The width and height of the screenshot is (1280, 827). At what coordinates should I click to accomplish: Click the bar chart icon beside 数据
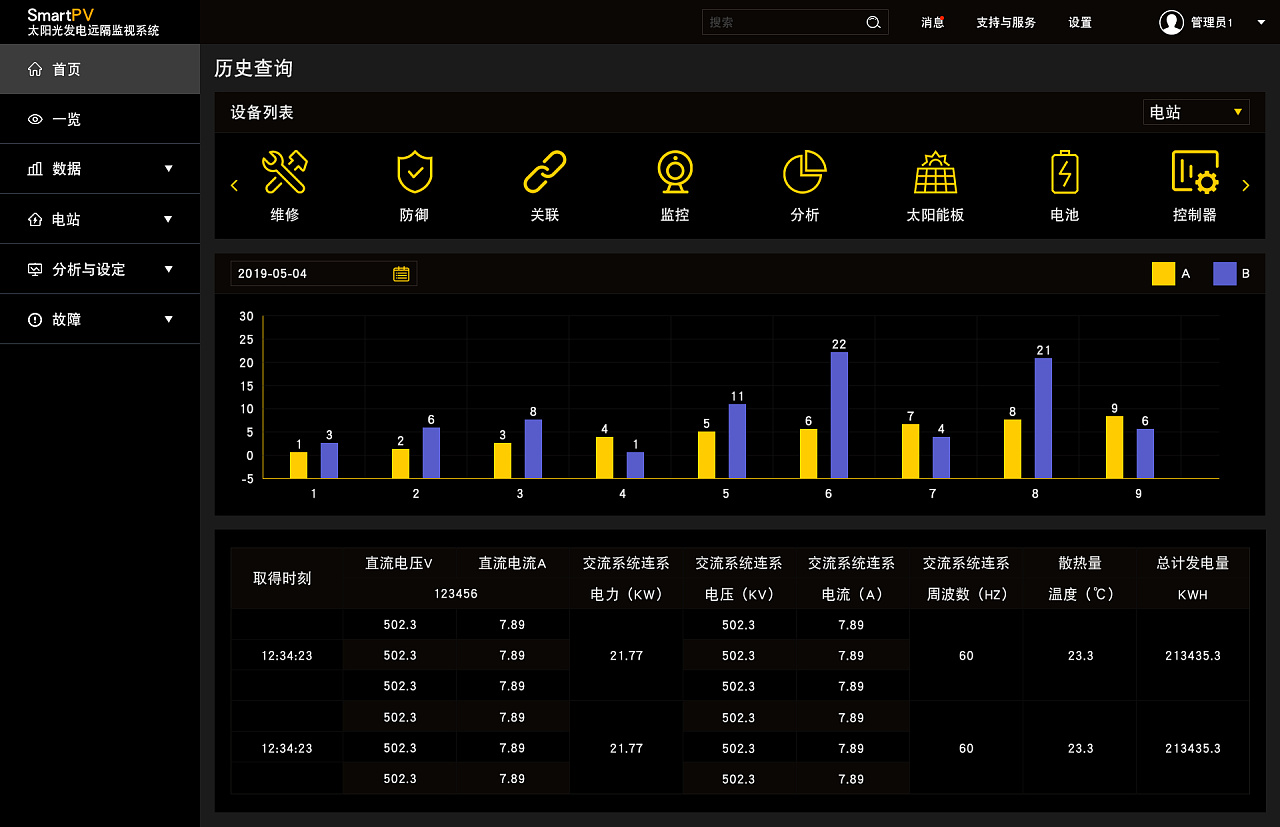click(x=35, y=169)
